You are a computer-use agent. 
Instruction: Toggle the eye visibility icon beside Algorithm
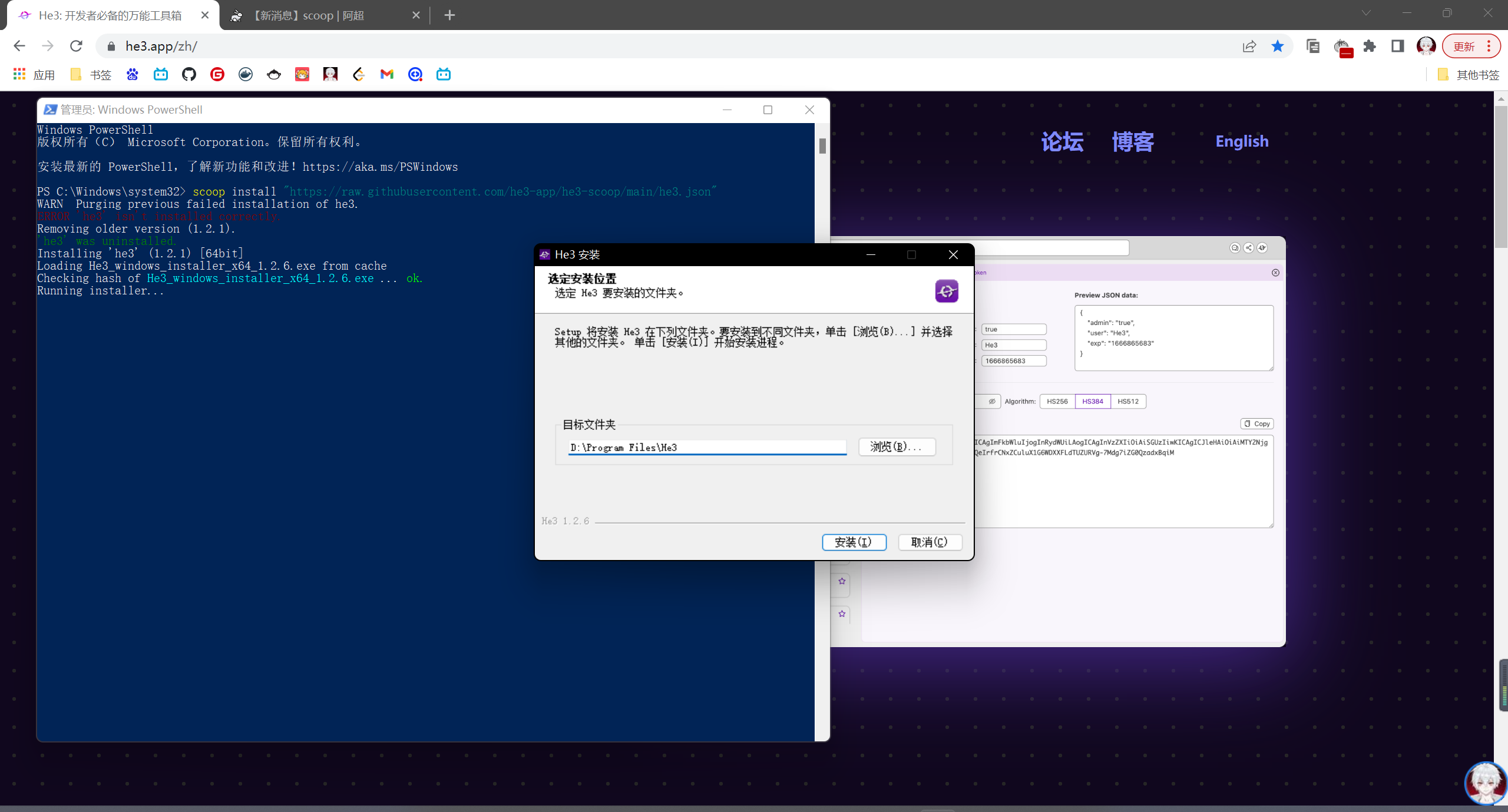[x=992, y=402]
